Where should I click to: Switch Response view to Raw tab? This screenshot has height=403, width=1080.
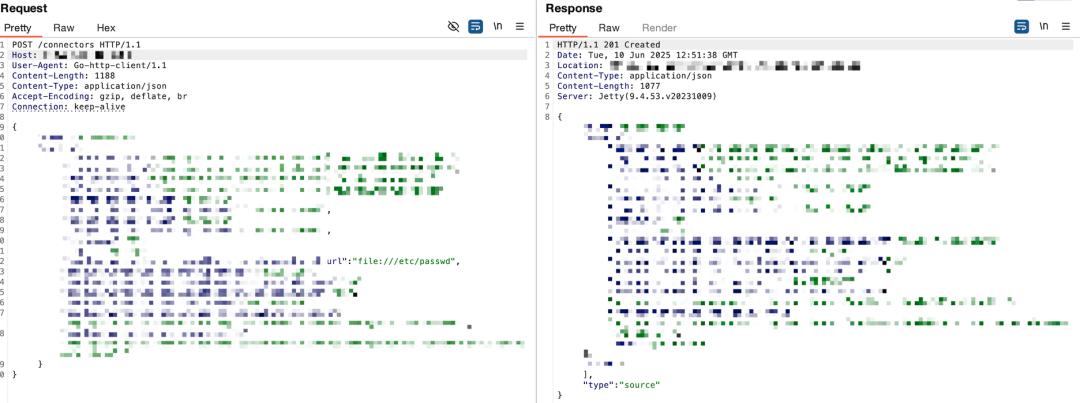click(x=609, y=28)
